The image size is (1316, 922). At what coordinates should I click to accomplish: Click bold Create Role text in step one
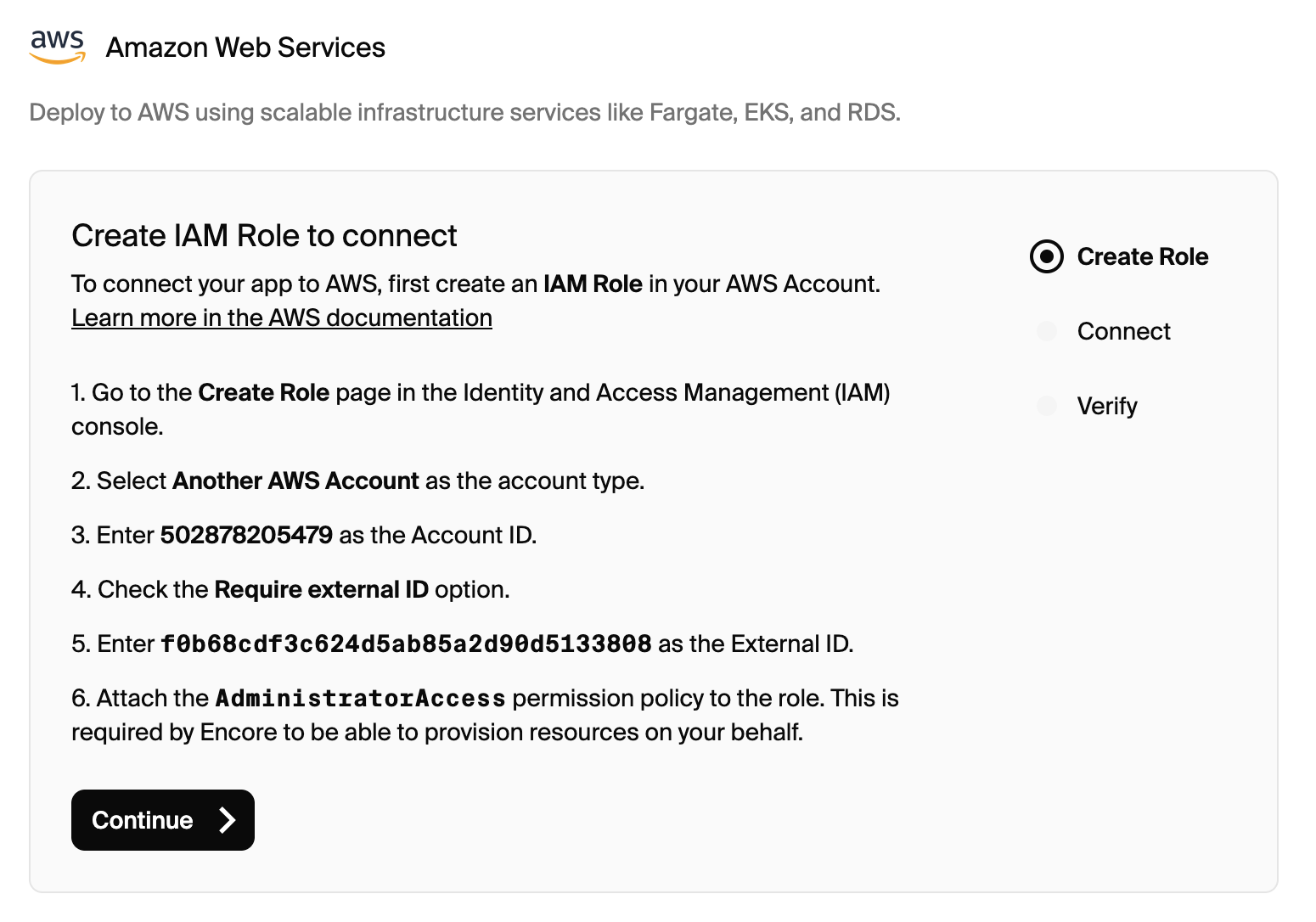263,392
